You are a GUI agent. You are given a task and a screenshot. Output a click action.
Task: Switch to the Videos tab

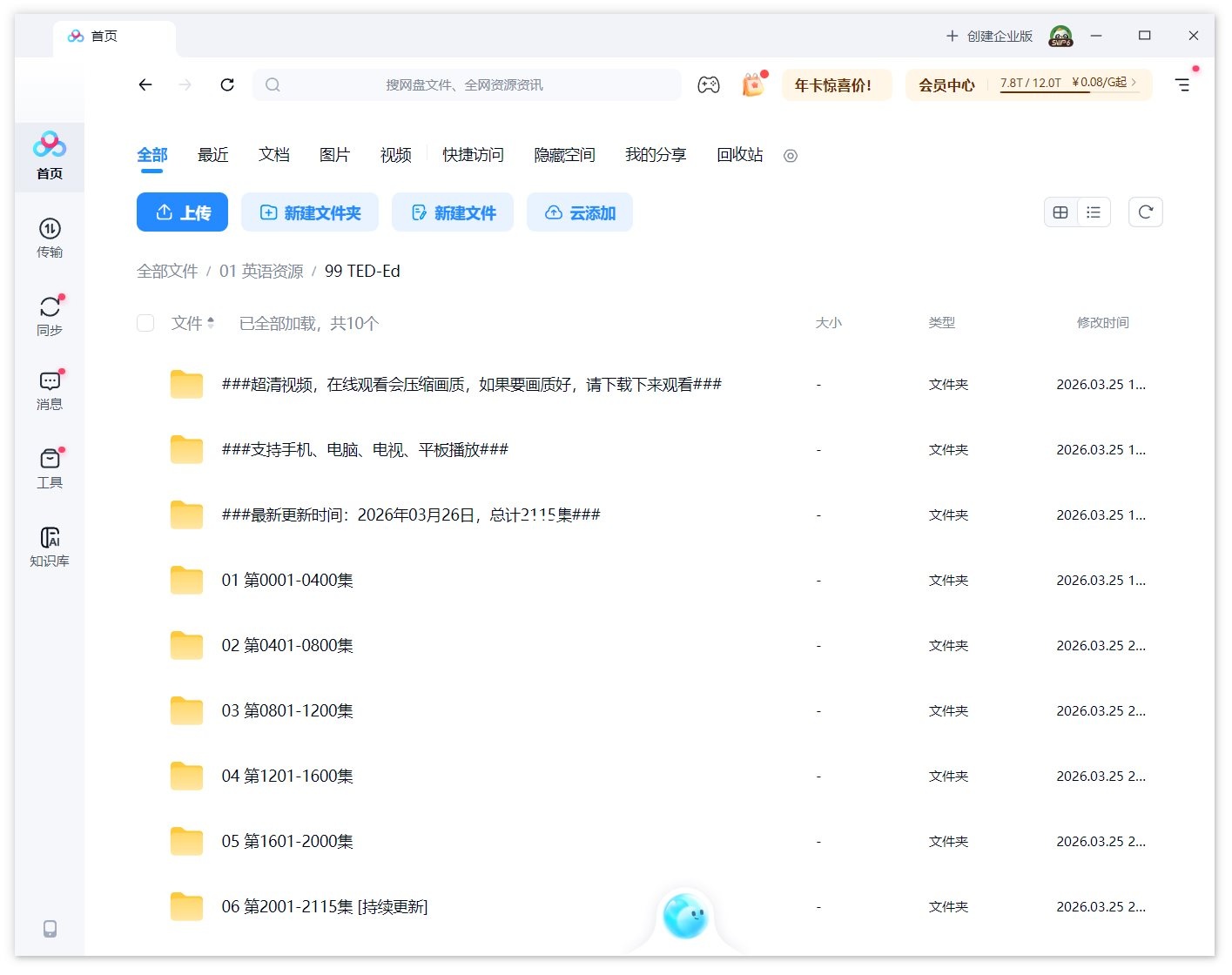point(395,155)
